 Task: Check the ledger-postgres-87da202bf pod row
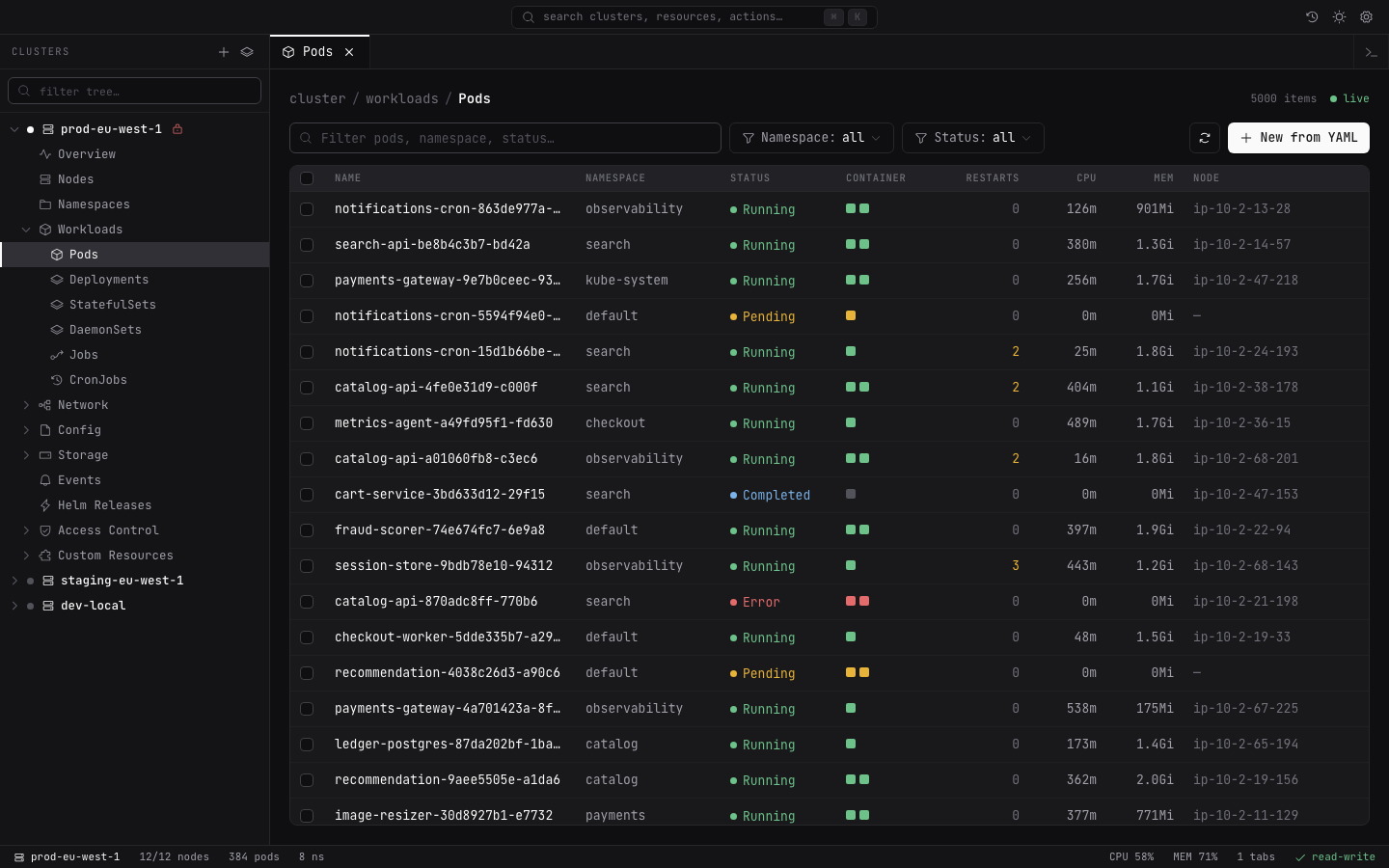point(307,745)
